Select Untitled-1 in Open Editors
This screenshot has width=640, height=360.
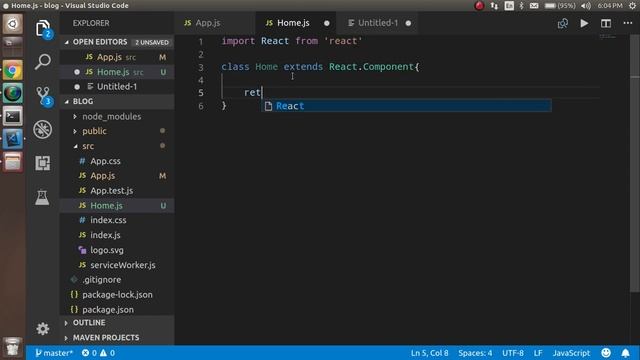click(117, 87)
